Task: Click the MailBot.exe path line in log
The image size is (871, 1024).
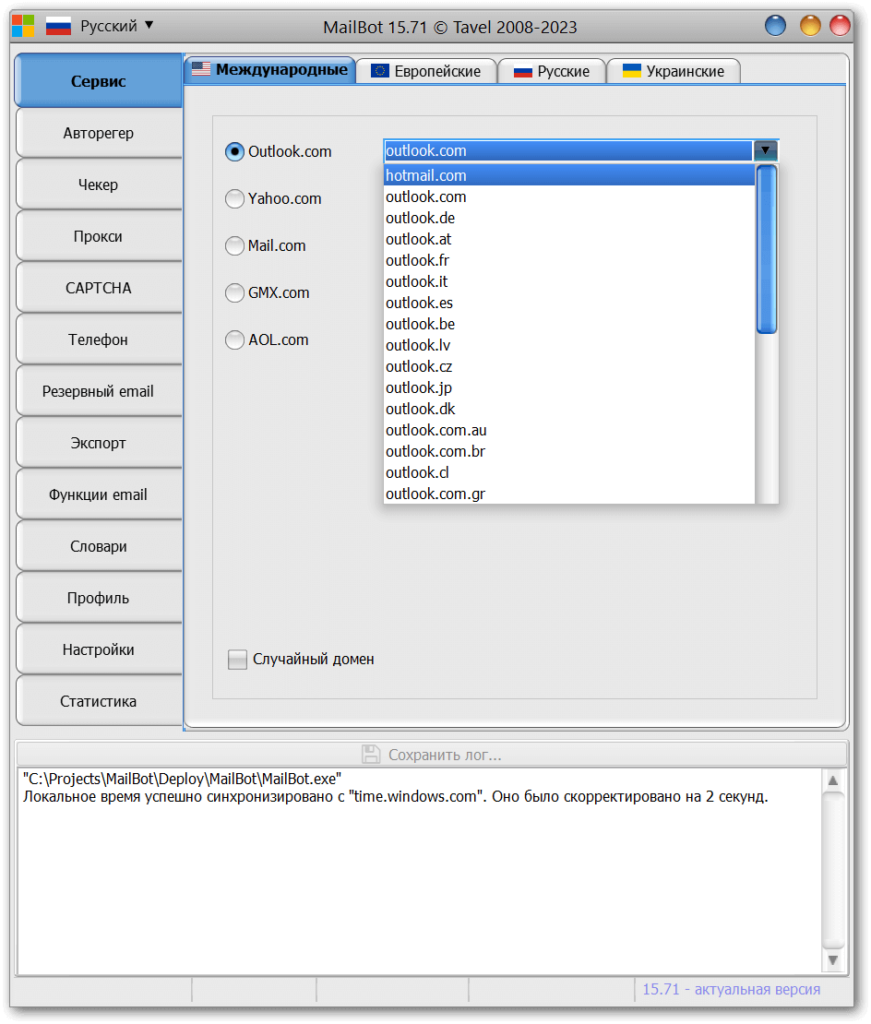Action: (x=182, y=779)
